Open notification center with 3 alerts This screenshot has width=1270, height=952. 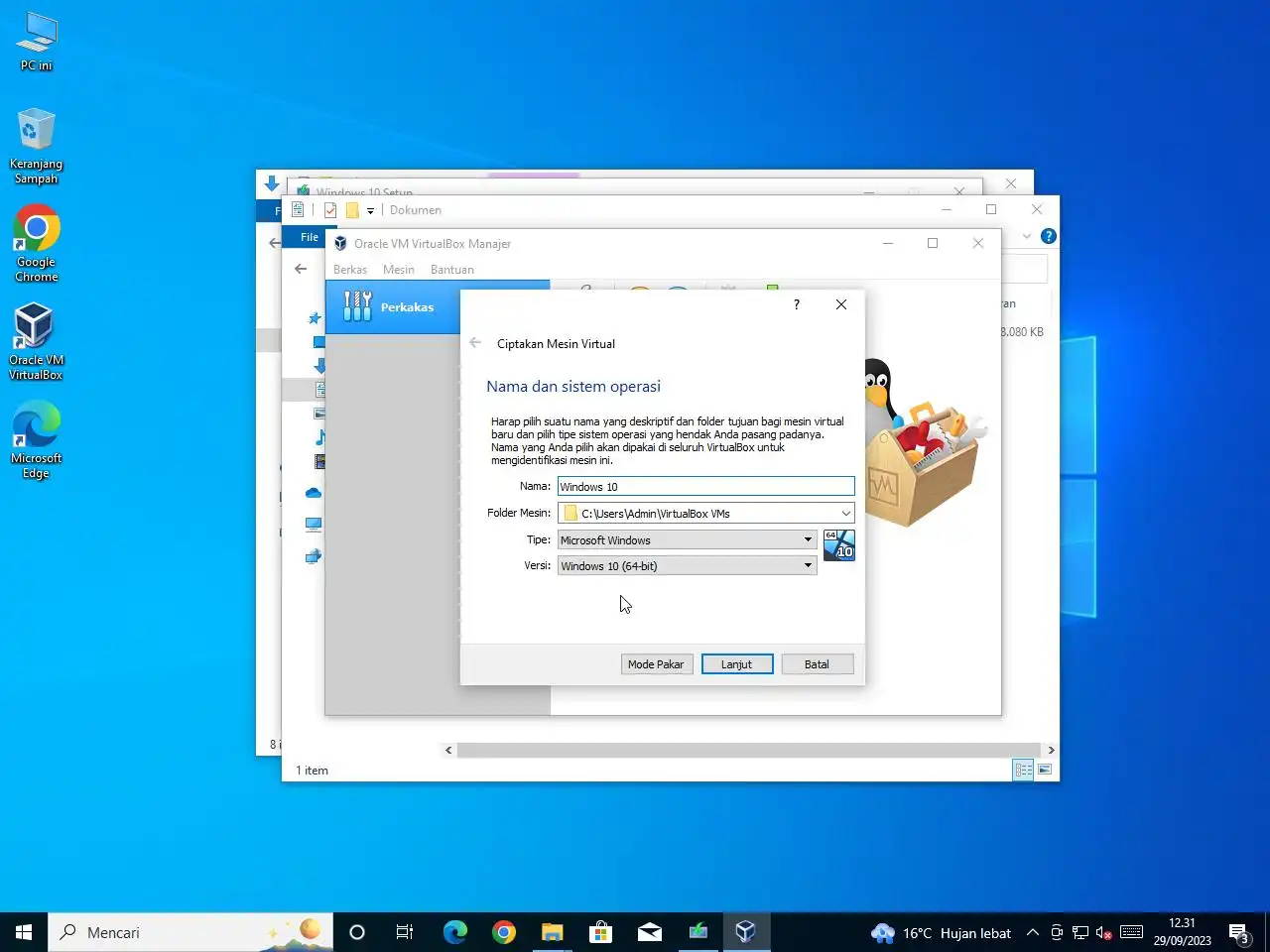1240,933
